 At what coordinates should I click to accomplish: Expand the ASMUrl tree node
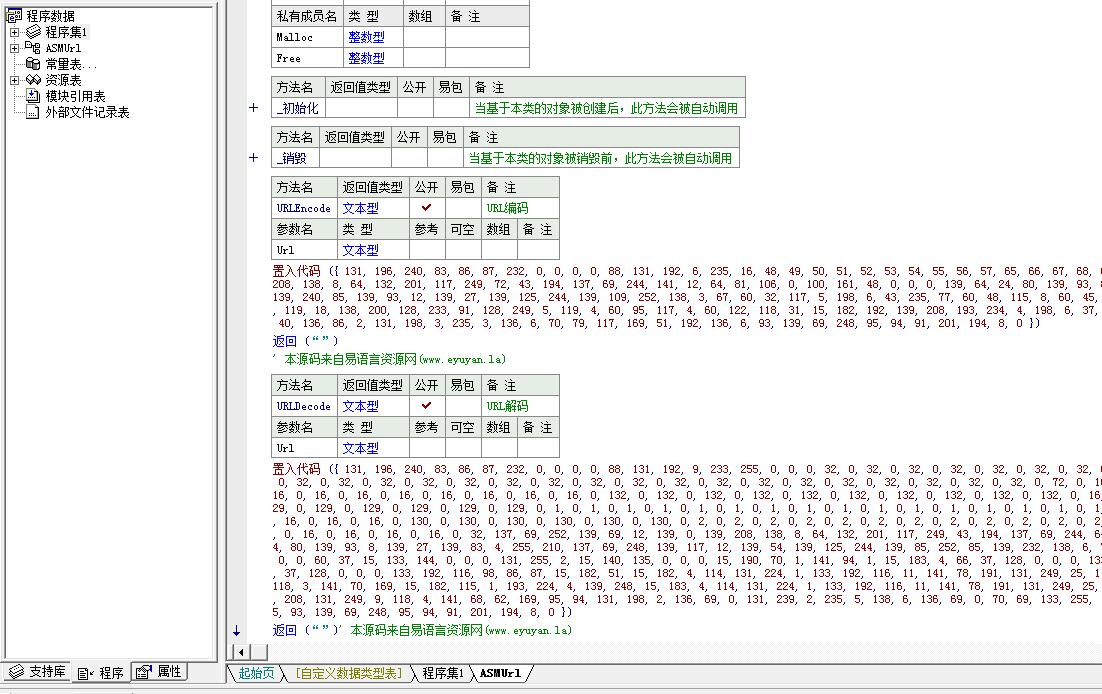[x=15, y=49]
